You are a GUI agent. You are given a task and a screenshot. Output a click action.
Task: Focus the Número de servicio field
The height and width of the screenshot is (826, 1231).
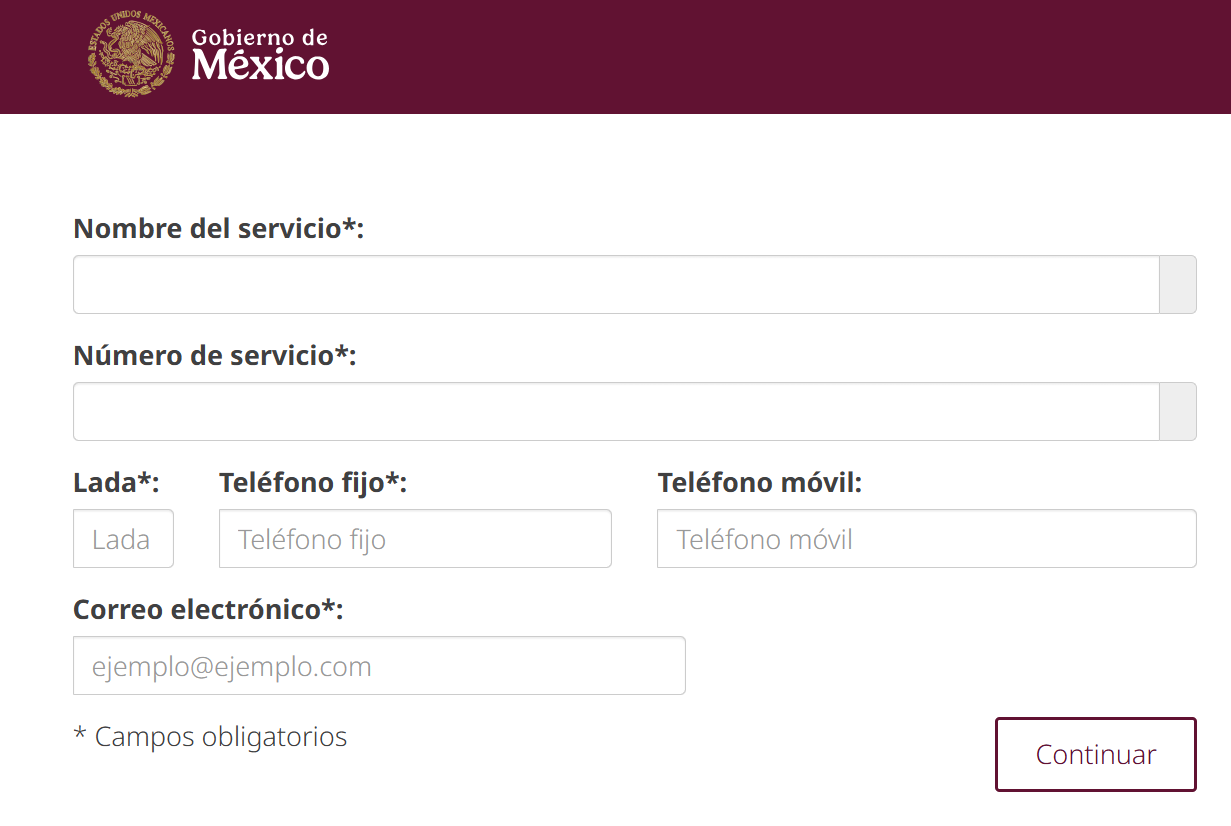pos(616,411)
